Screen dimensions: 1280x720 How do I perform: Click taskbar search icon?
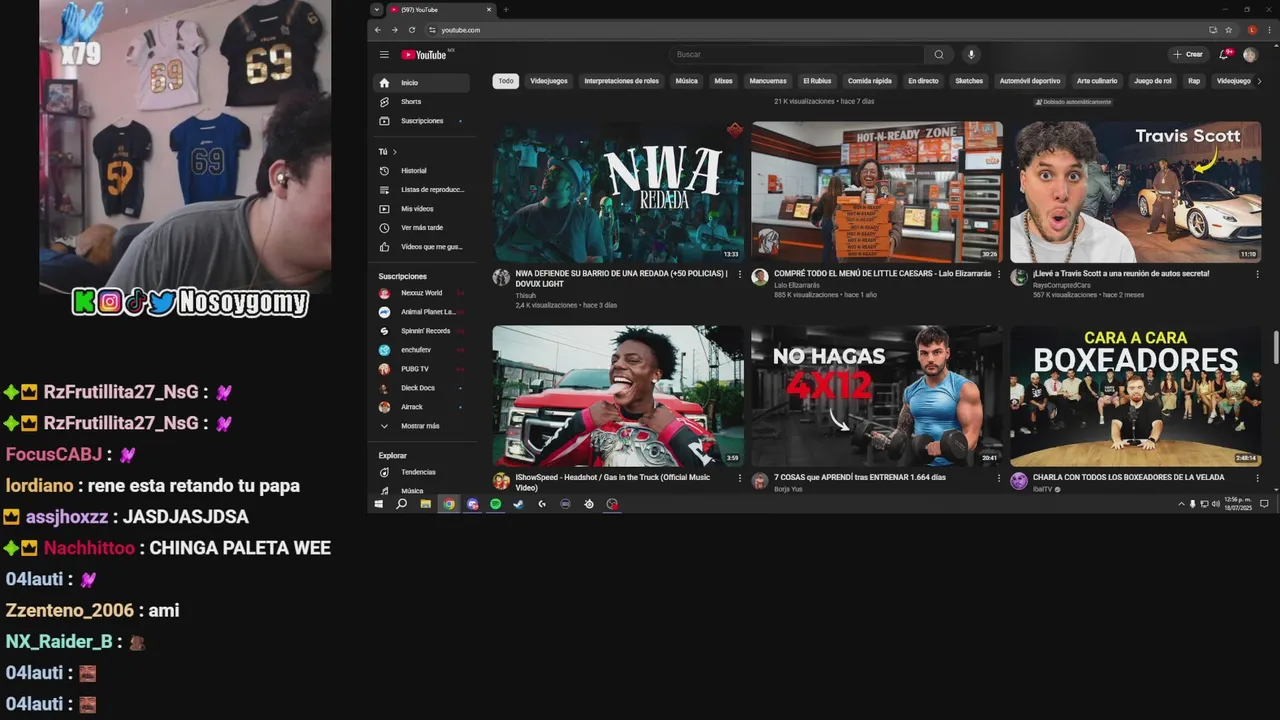[401, 504]
